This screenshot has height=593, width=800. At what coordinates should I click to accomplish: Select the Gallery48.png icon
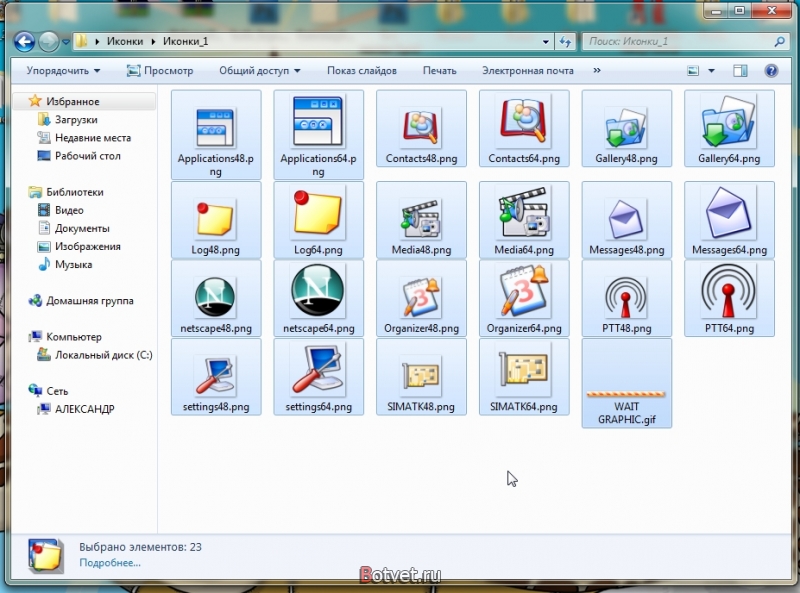[626, 128]
